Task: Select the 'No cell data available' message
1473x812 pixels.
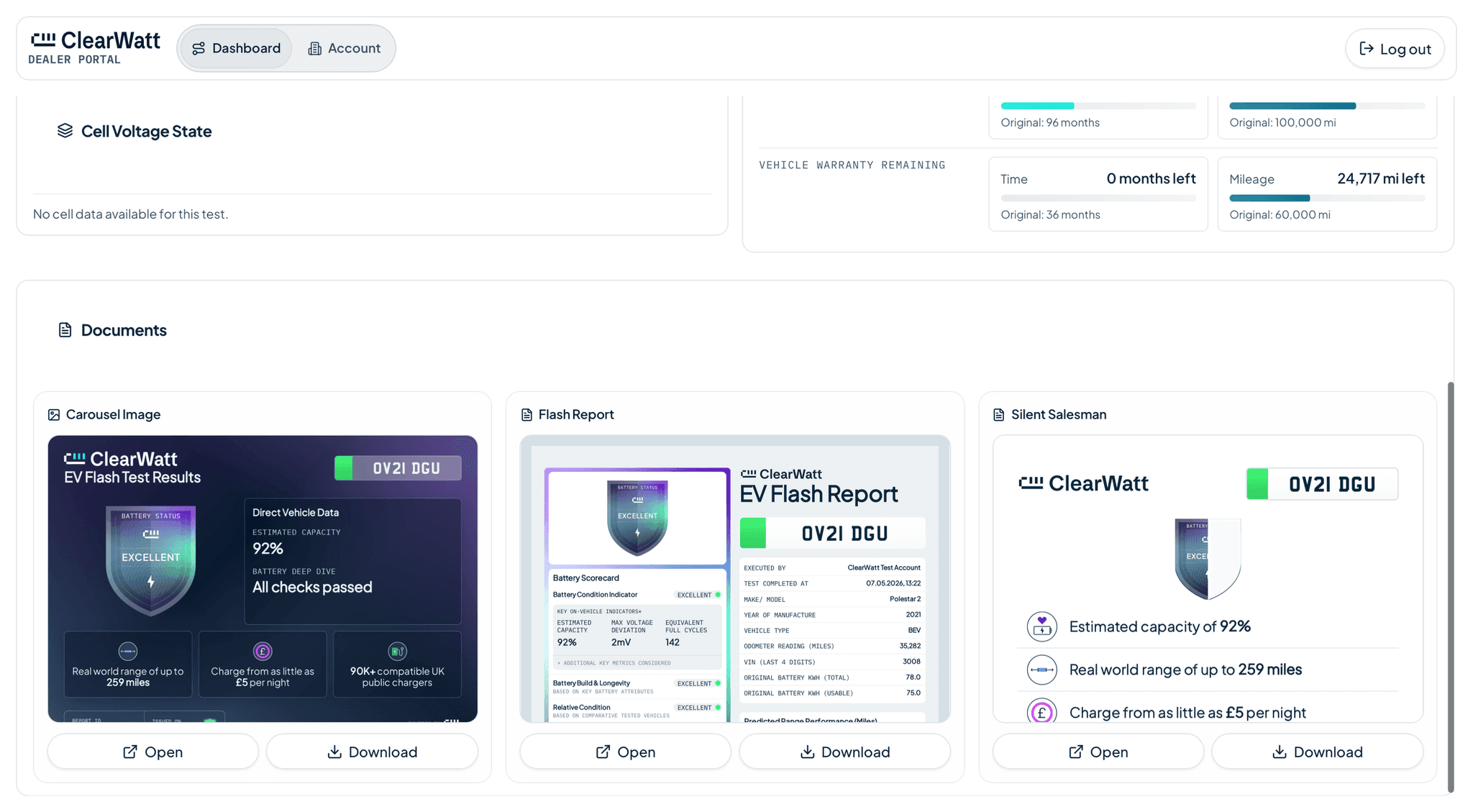Action: pyautogui.click(x=130, y=214)
